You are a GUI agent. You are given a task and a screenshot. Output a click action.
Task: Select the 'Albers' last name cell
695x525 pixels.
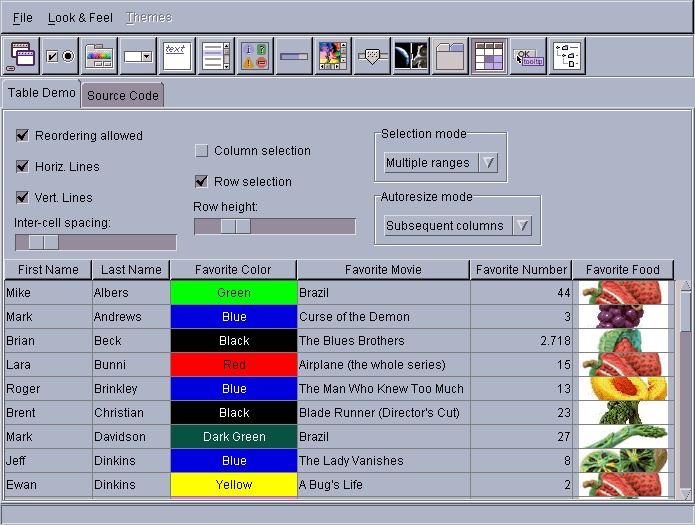(x=131, y=293)
